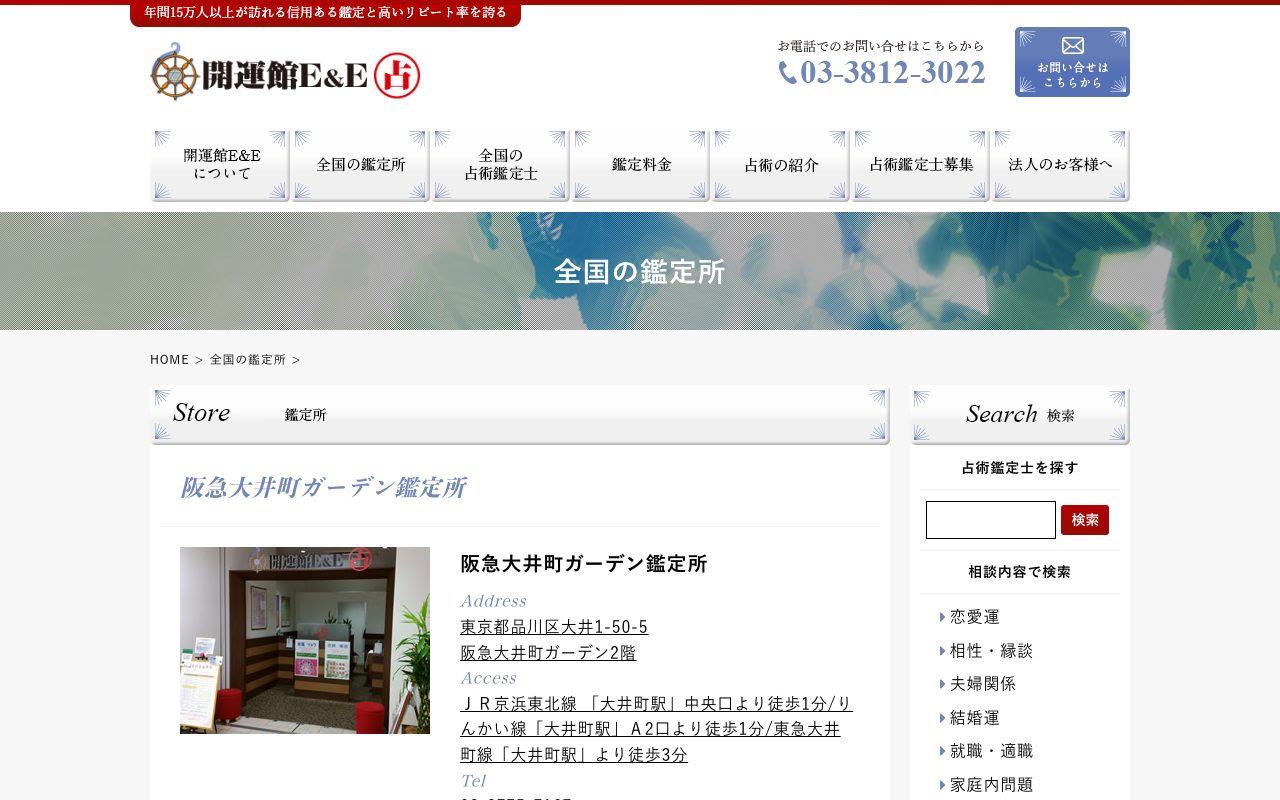Viewport: 1280px width, 800px height.
Task: Open the 全国の鑑定所 menu item
Action: [x=360, y=165]
